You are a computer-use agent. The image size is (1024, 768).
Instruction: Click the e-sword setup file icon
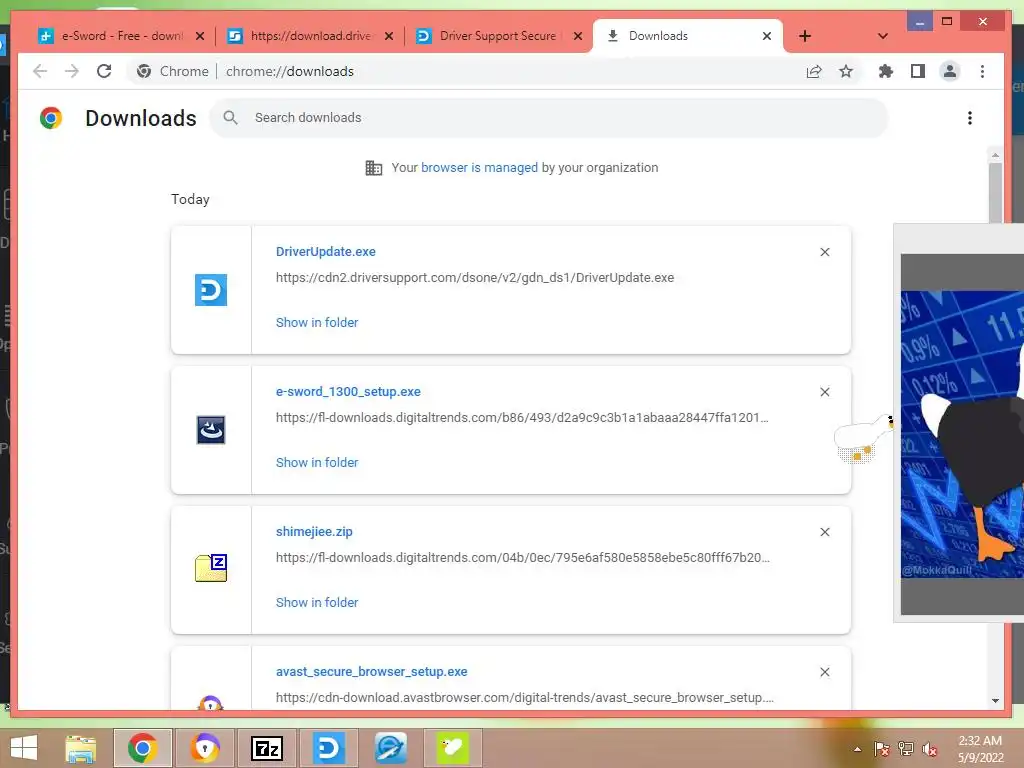211,430
